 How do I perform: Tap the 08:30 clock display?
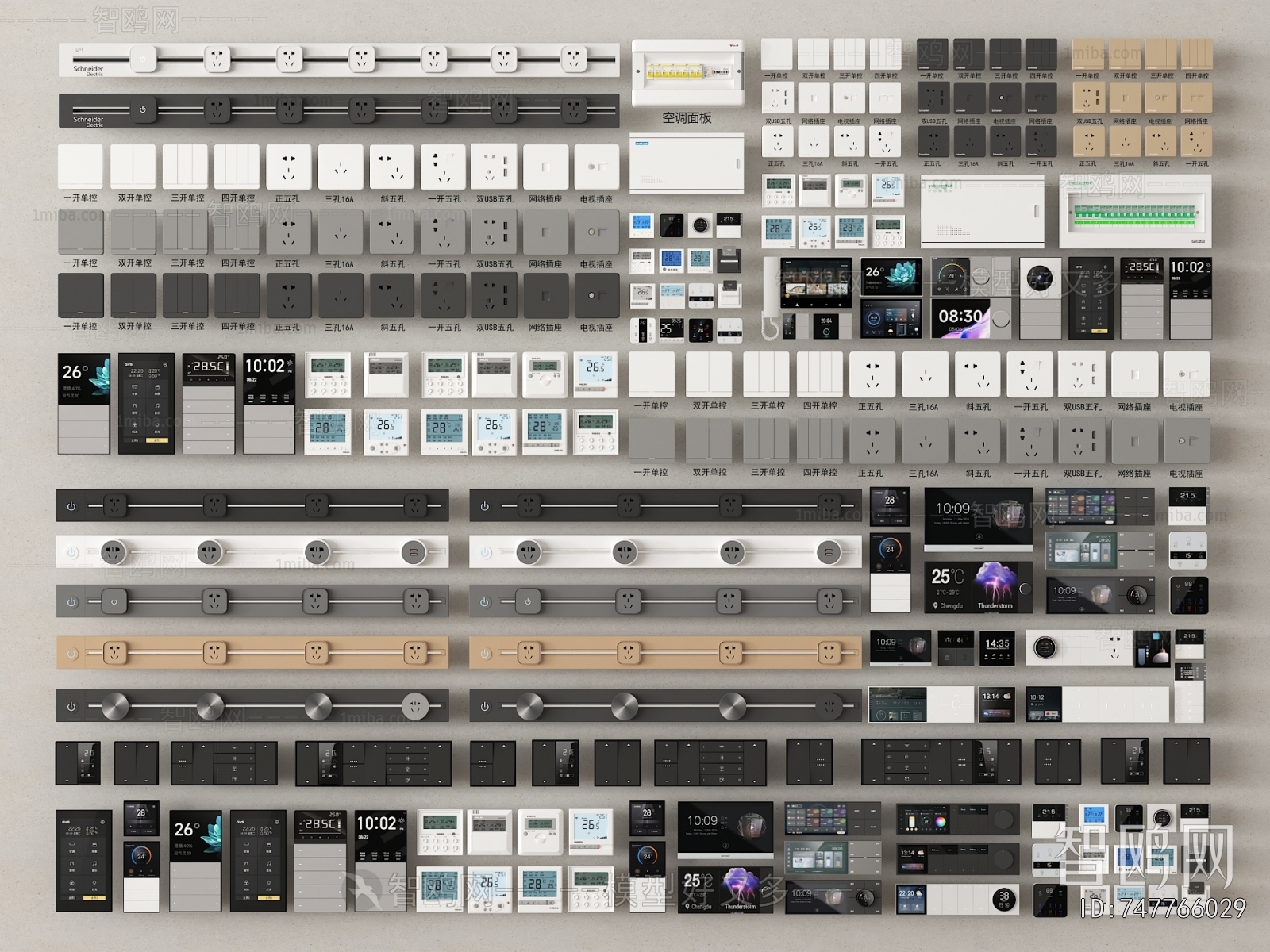pyautogui.click(x=960, y=317)
